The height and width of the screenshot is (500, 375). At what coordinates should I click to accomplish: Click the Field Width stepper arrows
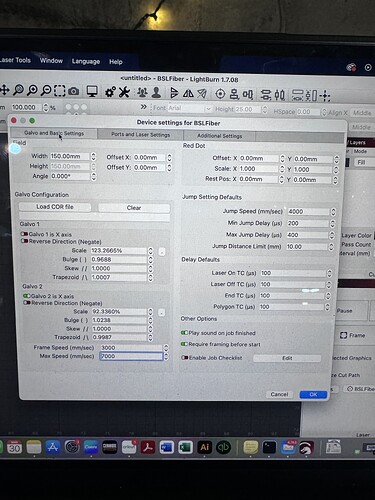(x=94, y=156)
